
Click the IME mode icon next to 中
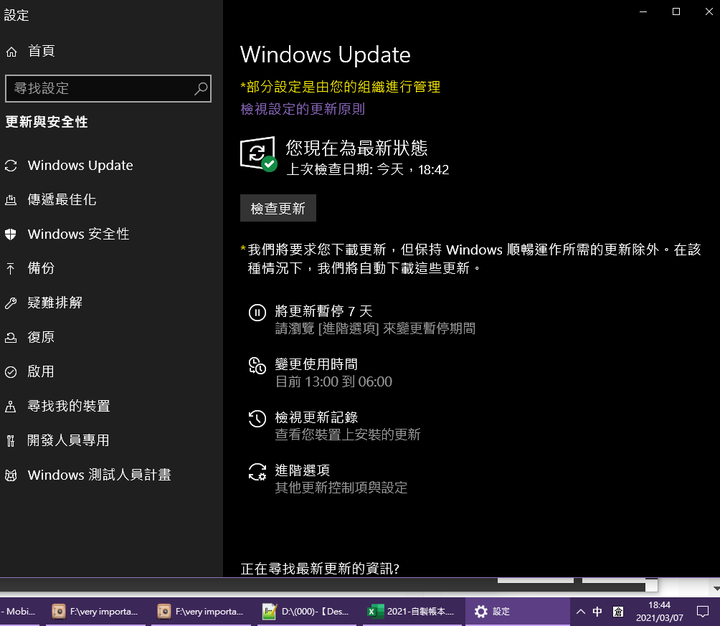click(x=618, y=611)
